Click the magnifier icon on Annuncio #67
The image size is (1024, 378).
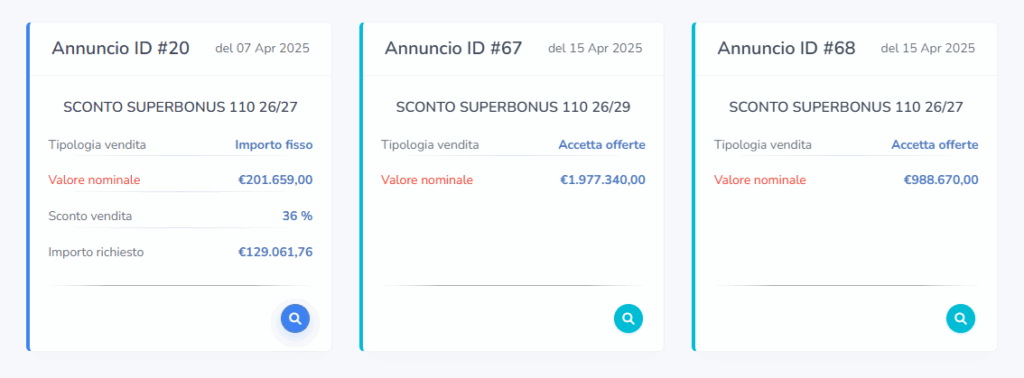(x=628, y=319)
